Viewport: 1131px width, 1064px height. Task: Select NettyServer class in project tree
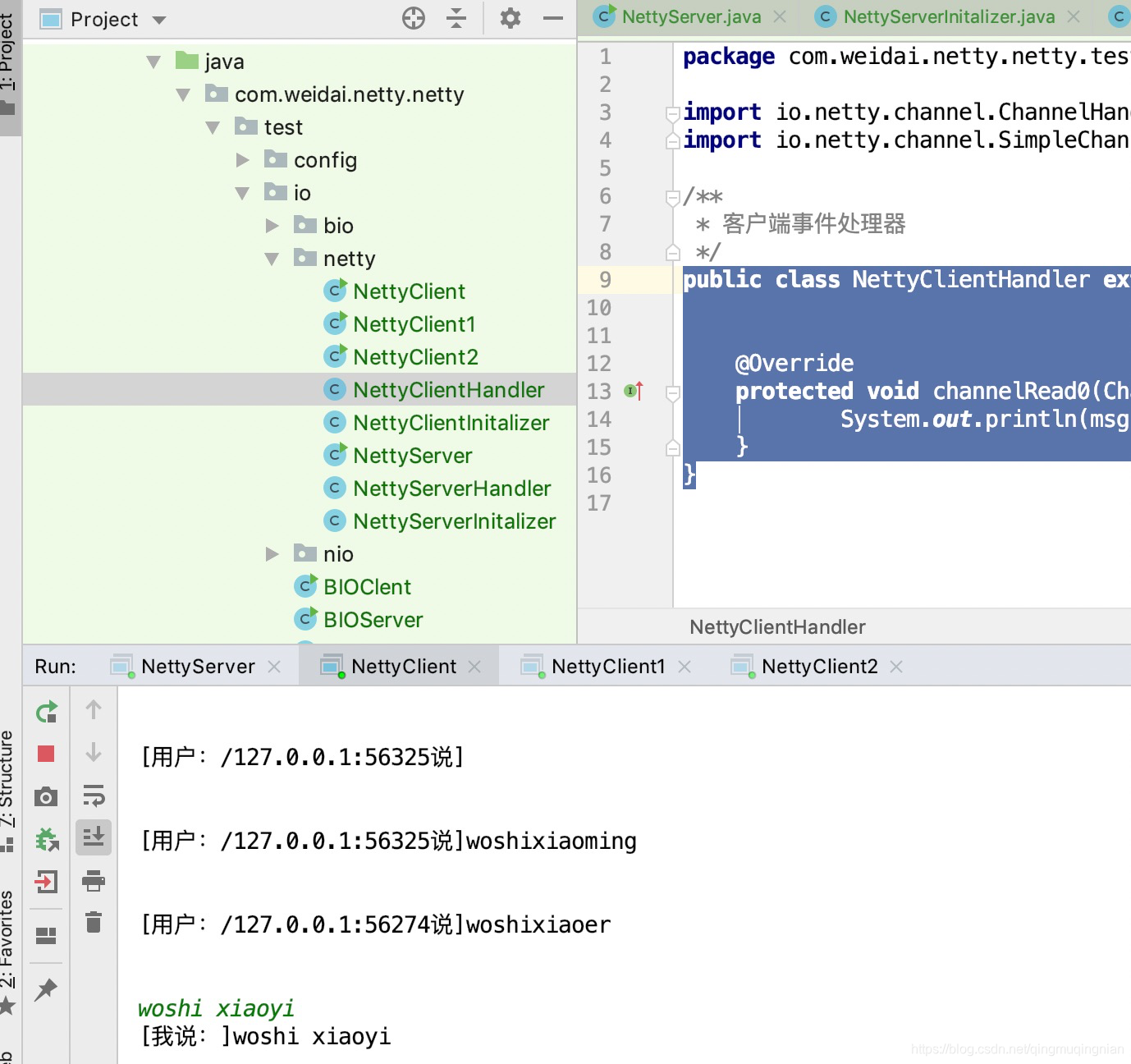point(412,456)
